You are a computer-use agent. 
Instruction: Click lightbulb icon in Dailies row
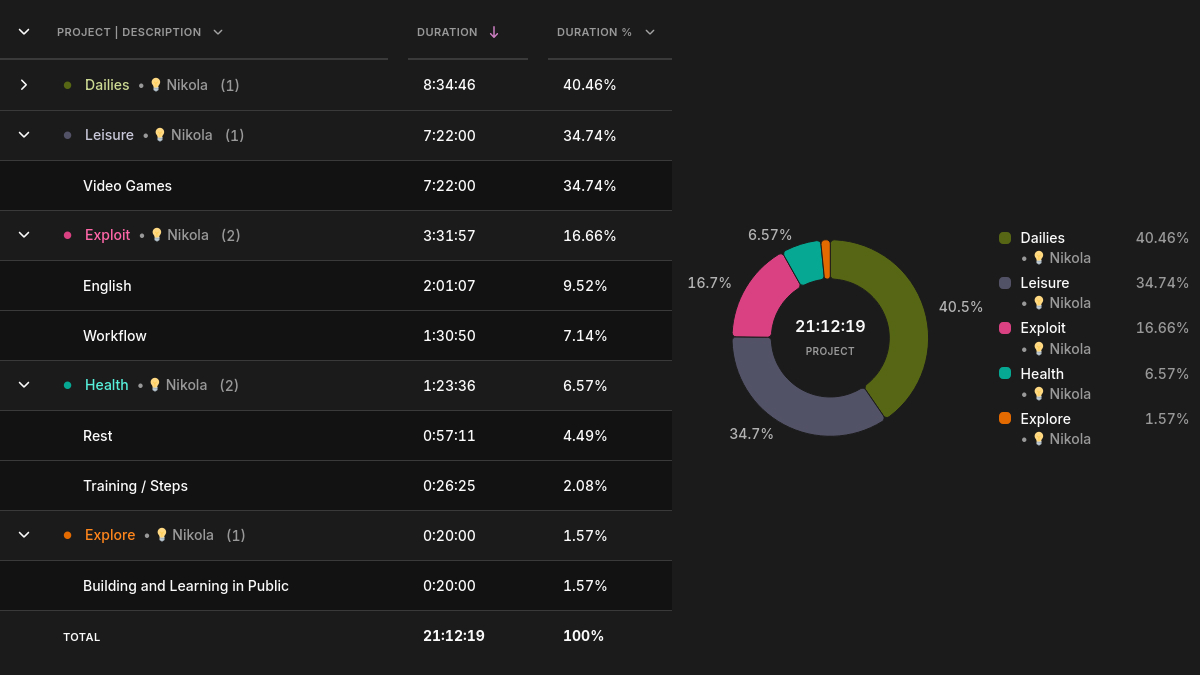pyautogui.click(x=155, y=85)
